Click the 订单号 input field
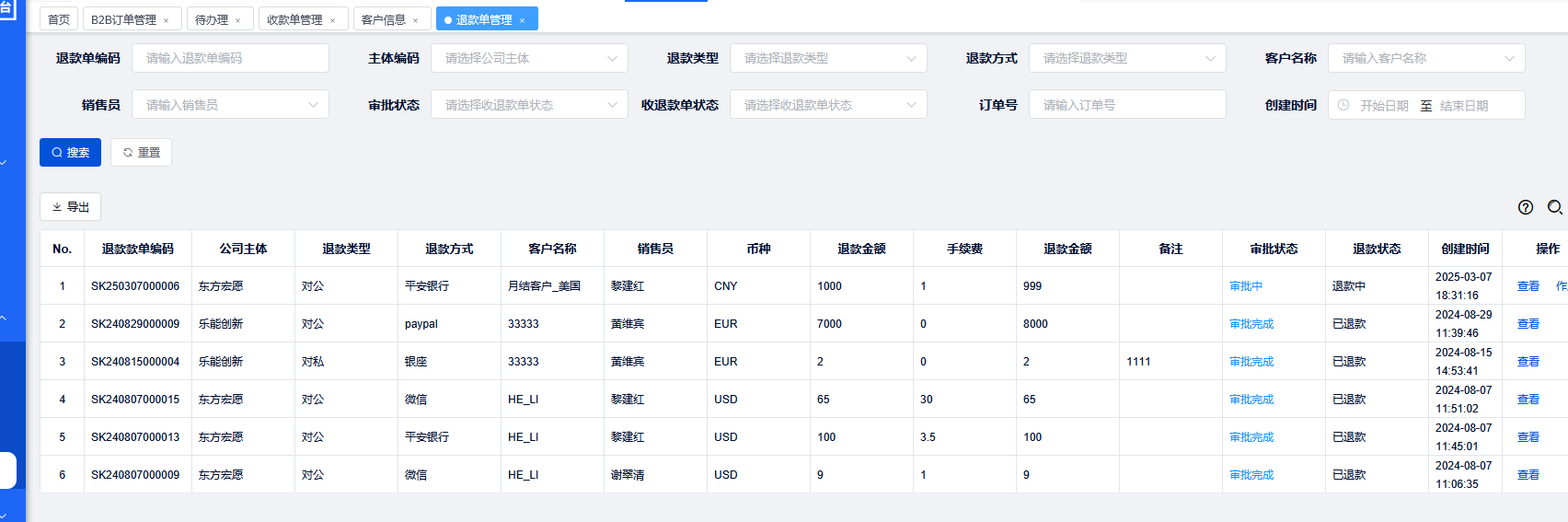1568x522 pixels. click(1127, 105)
